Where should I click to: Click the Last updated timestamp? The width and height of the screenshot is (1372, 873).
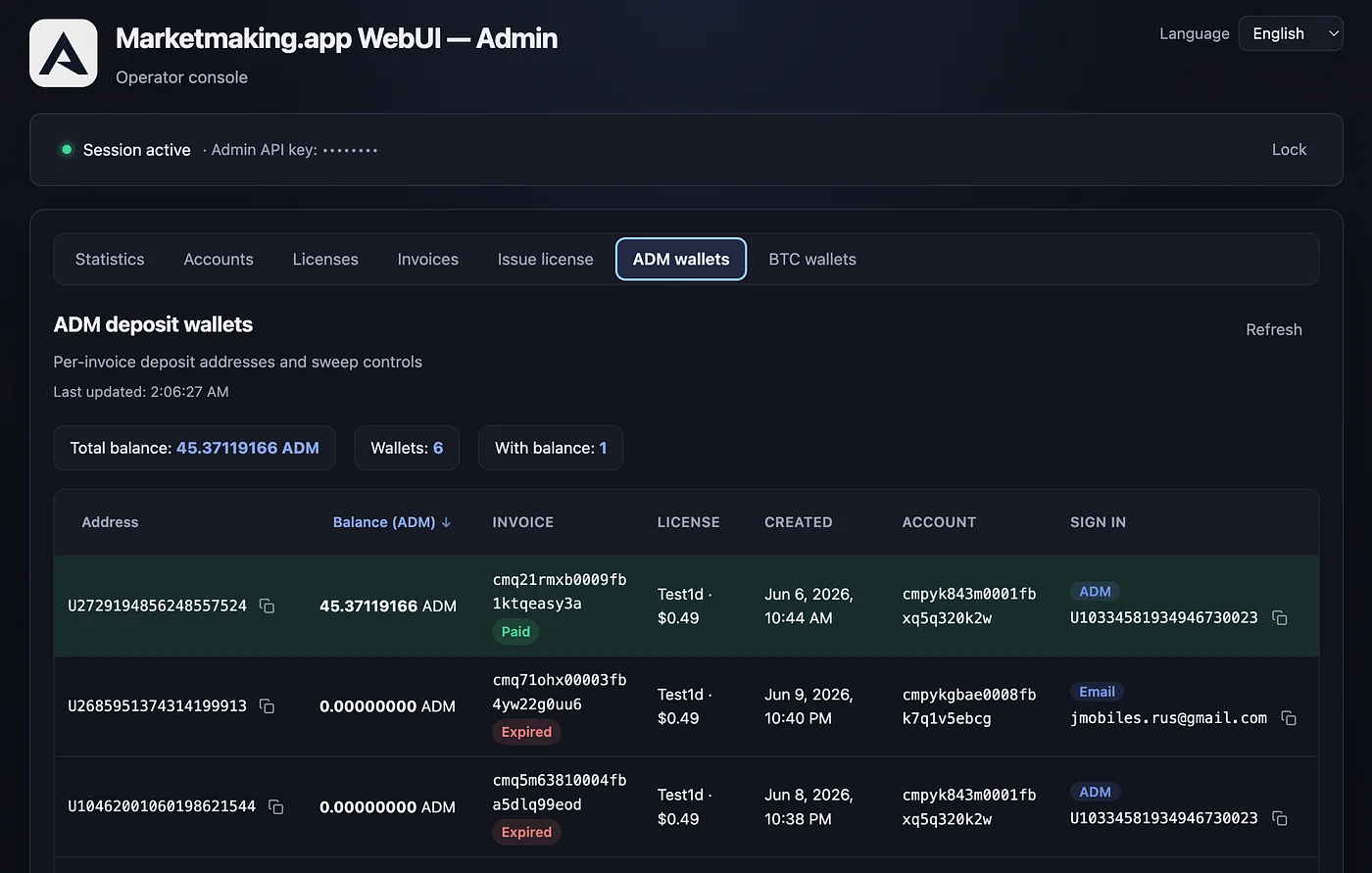tap(141, 392)
